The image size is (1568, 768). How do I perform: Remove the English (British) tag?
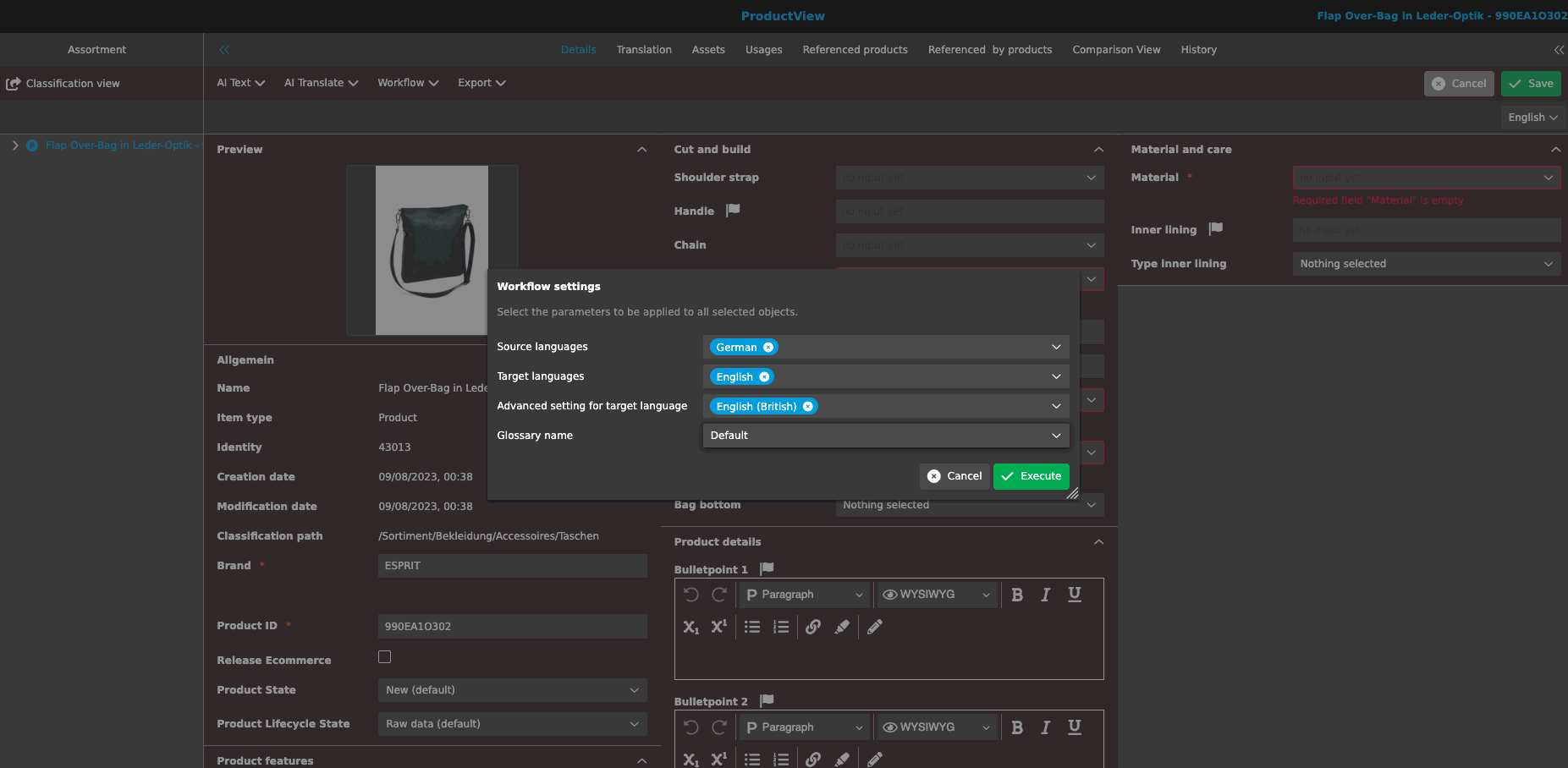[x=808, y=407]
